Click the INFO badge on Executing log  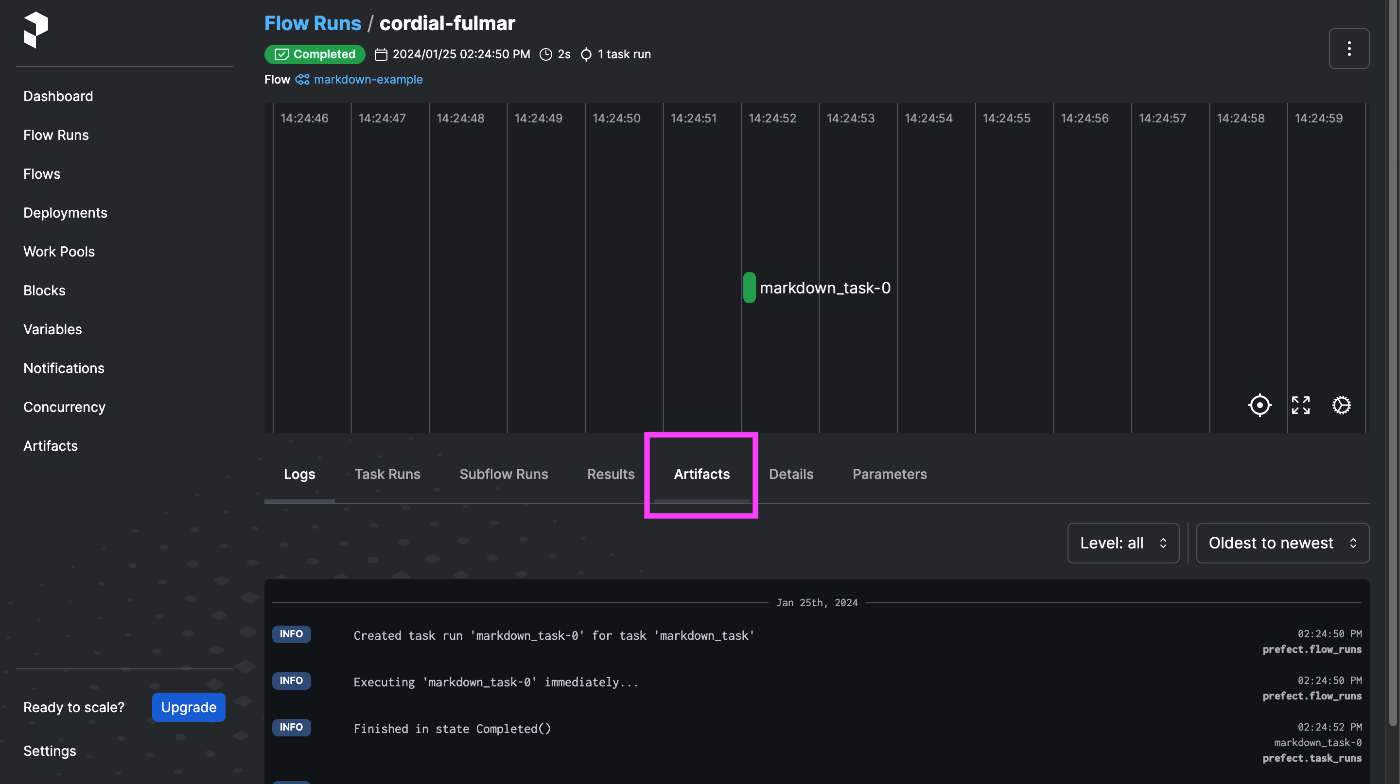291,681
